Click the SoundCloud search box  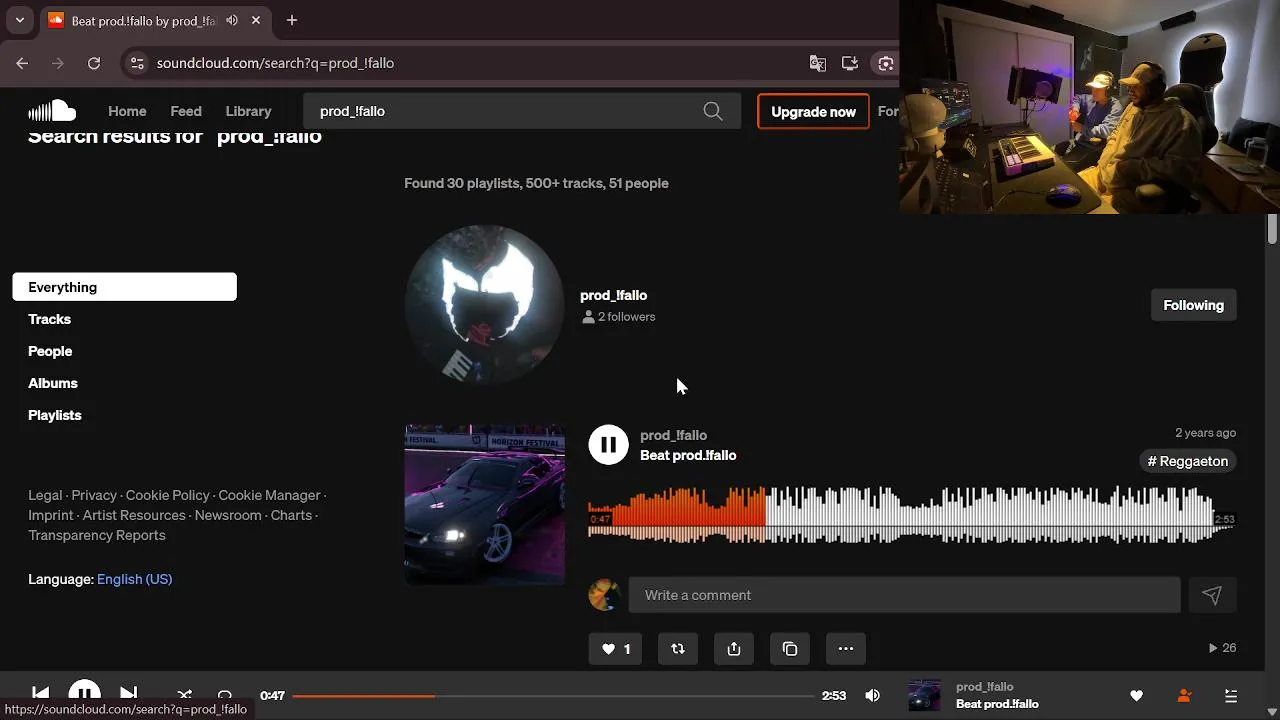point(522,111)
